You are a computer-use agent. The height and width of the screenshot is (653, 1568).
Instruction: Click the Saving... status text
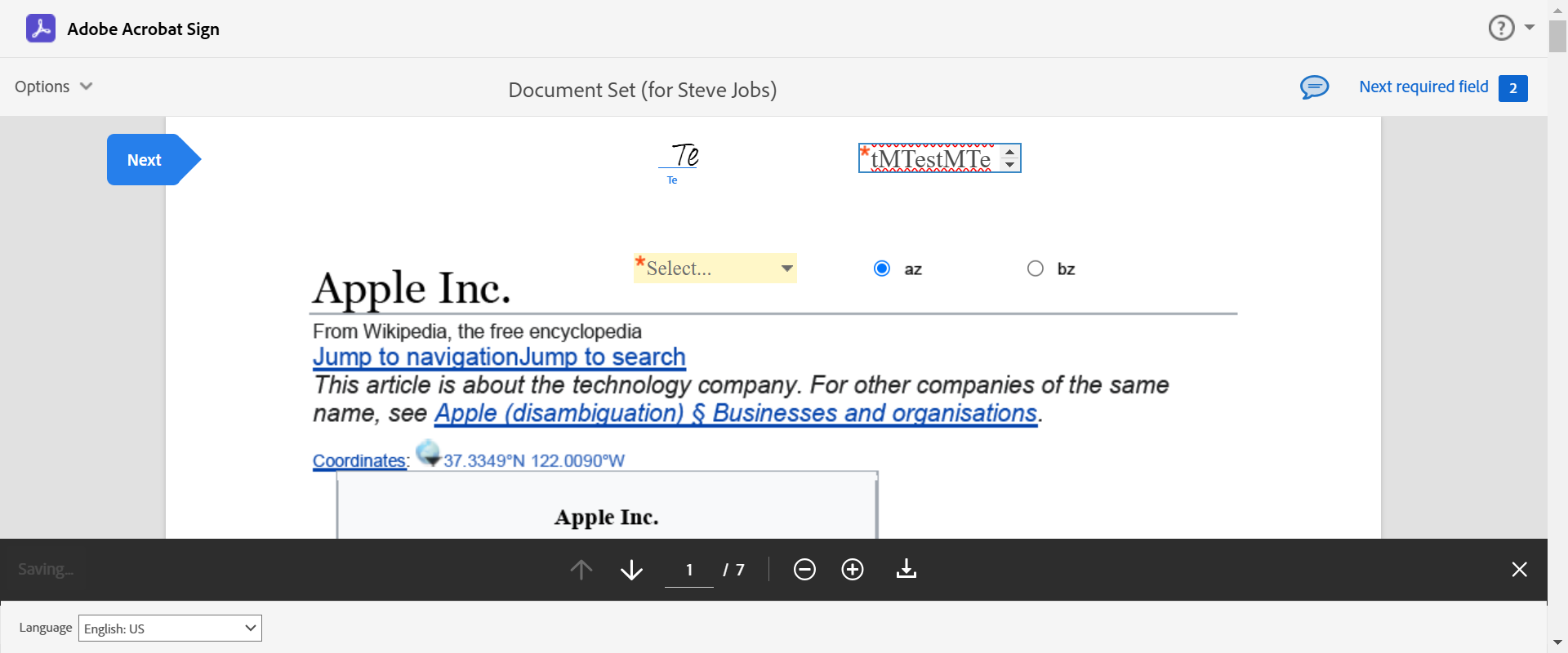pyautogui.click(x=46, y=569)
